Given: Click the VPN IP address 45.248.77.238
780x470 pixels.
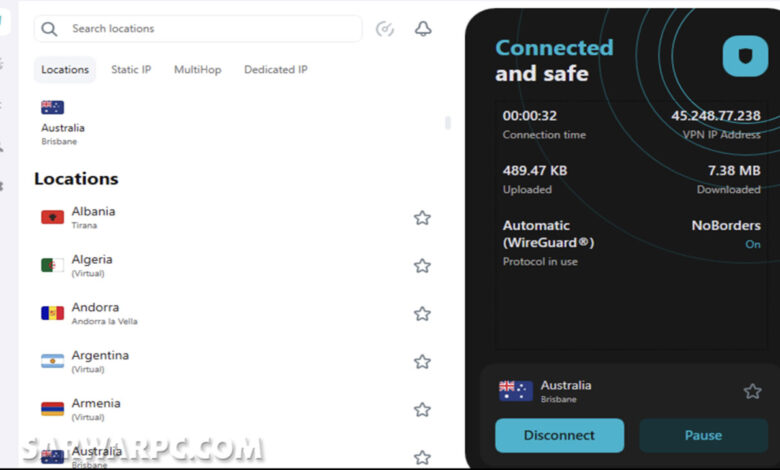Looking at the screenshot, I should pyautogui.click(x=715, y=116).
